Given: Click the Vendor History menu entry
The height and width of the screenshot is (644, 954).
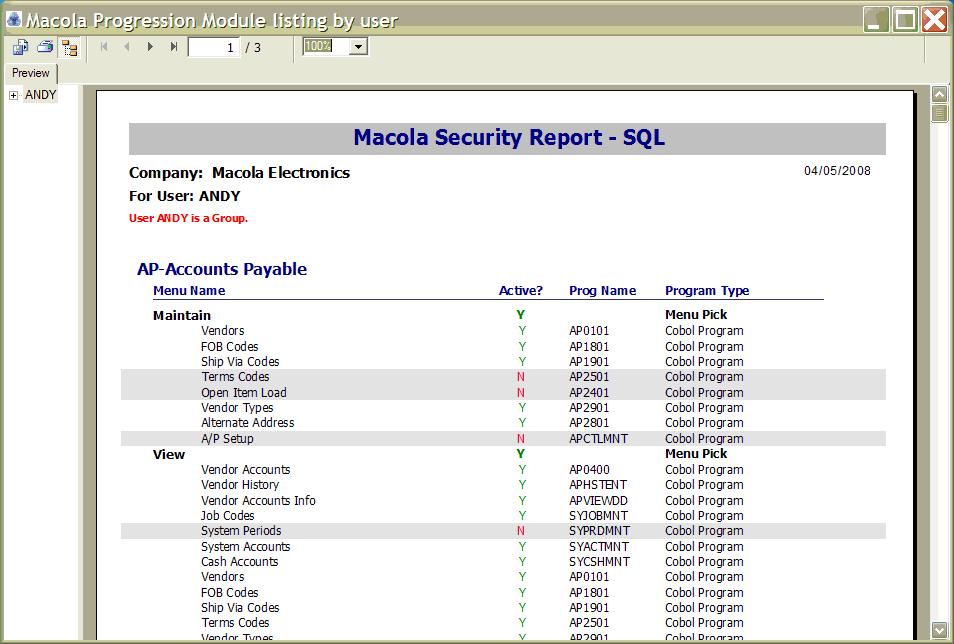Looking at the screenshot, I should pos(240,485).
